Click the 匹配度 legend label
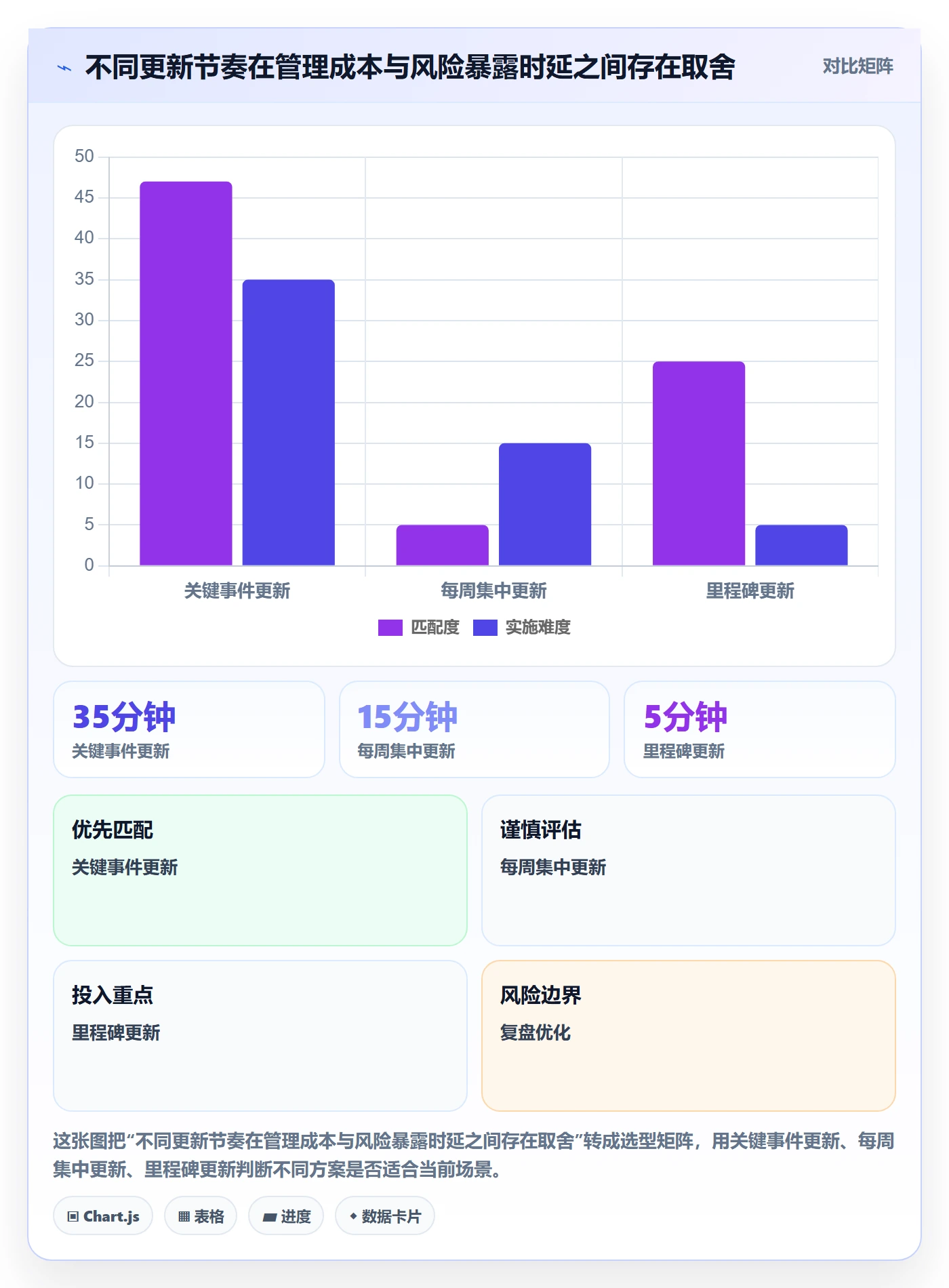 pos(435,628)
